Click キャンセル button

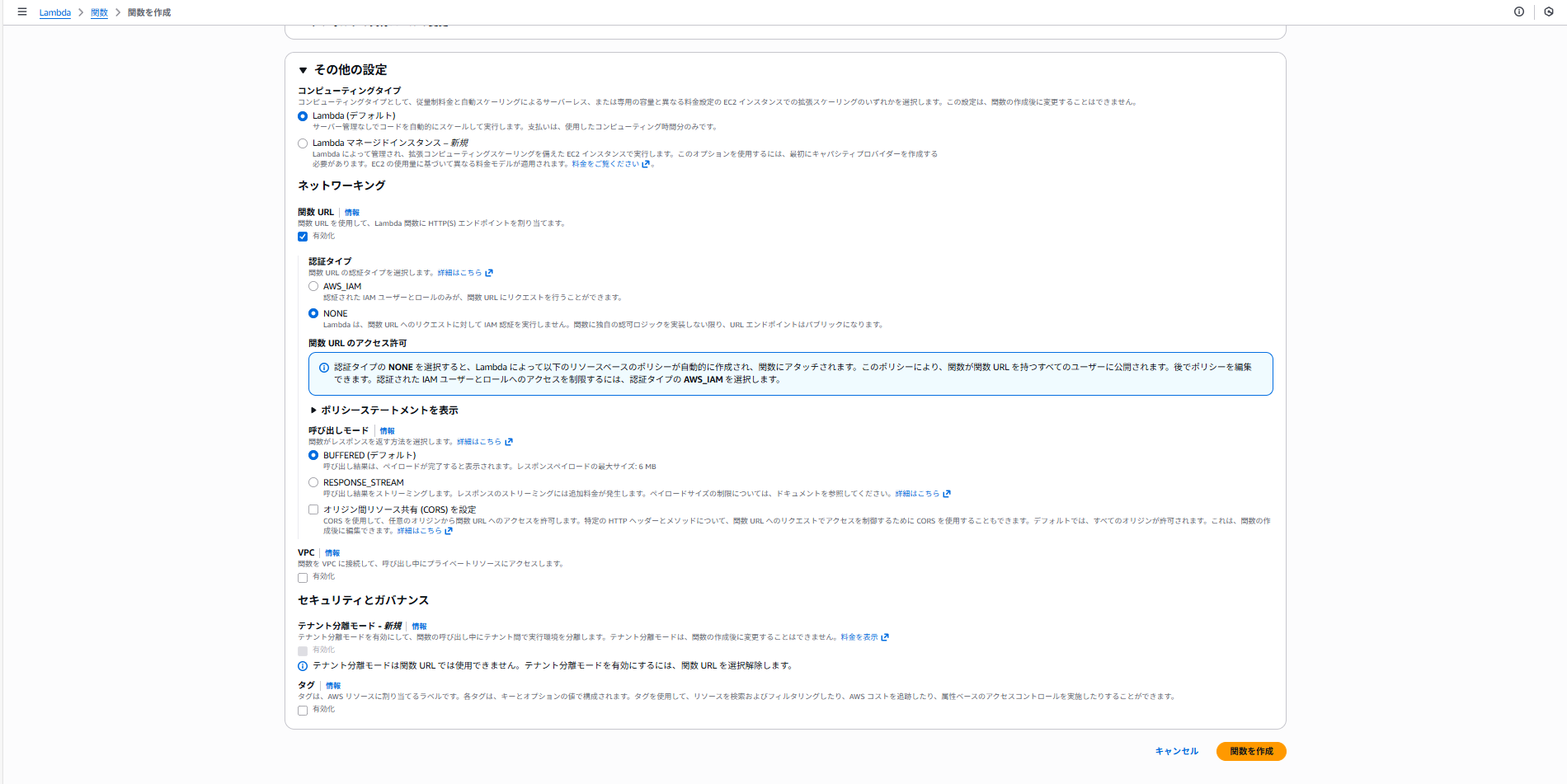pos(1177,751)
